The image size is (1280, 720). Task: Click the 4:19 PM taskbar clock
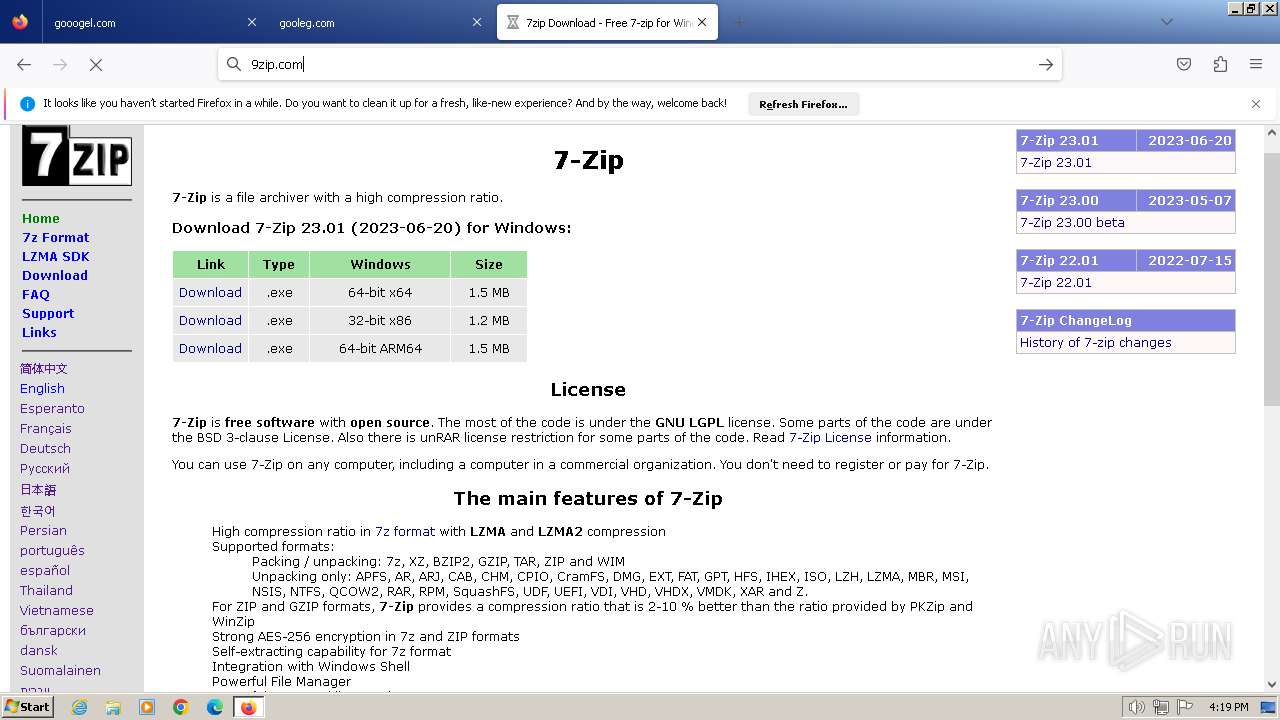(x=1229, y=707)
